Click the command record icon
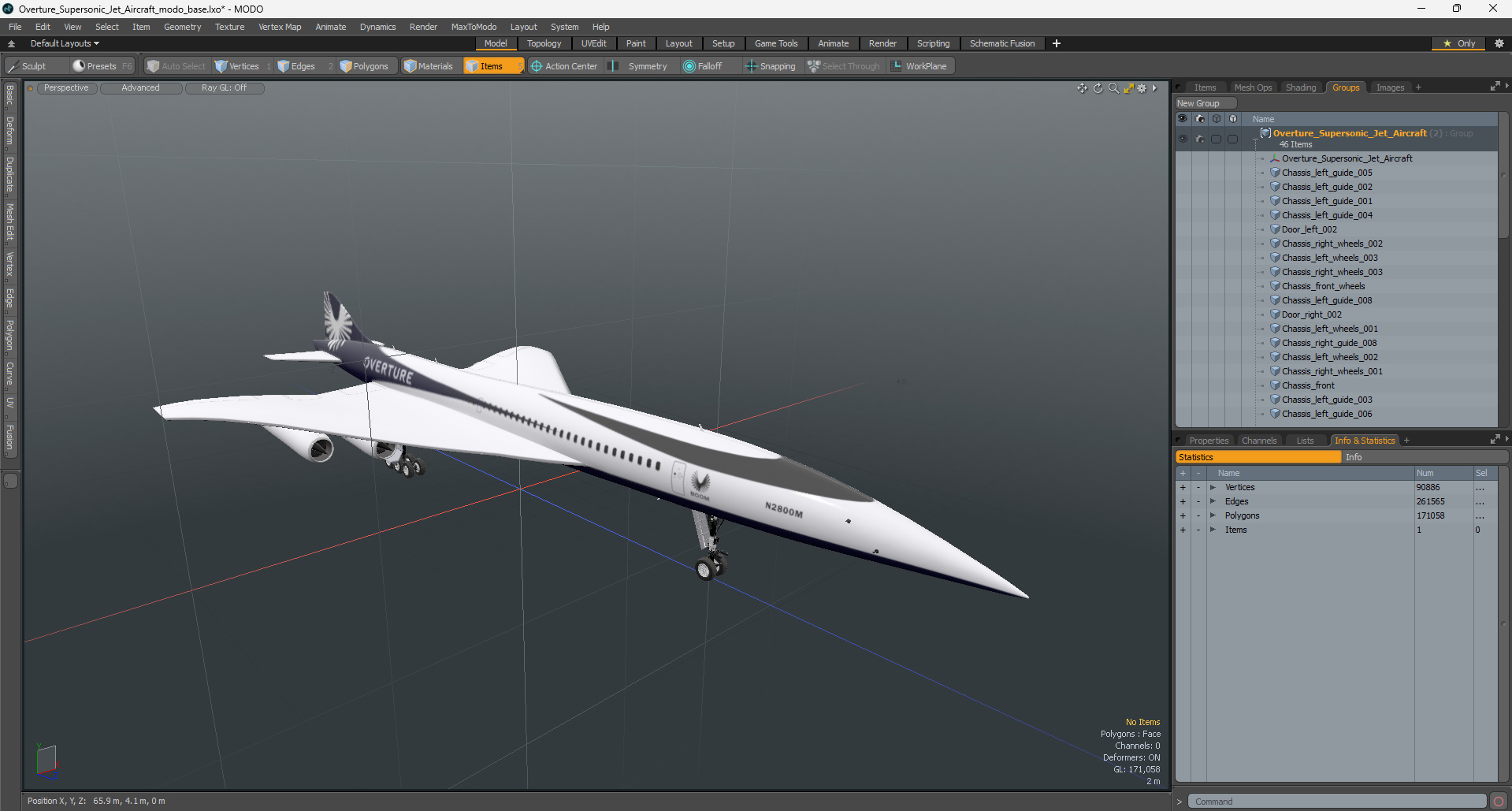The height and width of the screenshot is (811, 1512). point(1499,802)
